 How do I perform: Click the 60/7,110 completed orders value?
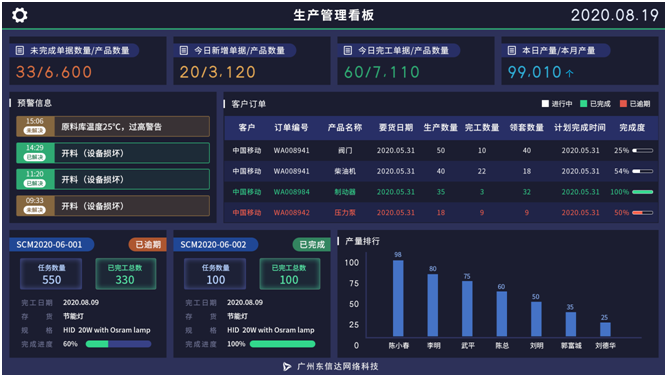[382, 72]
